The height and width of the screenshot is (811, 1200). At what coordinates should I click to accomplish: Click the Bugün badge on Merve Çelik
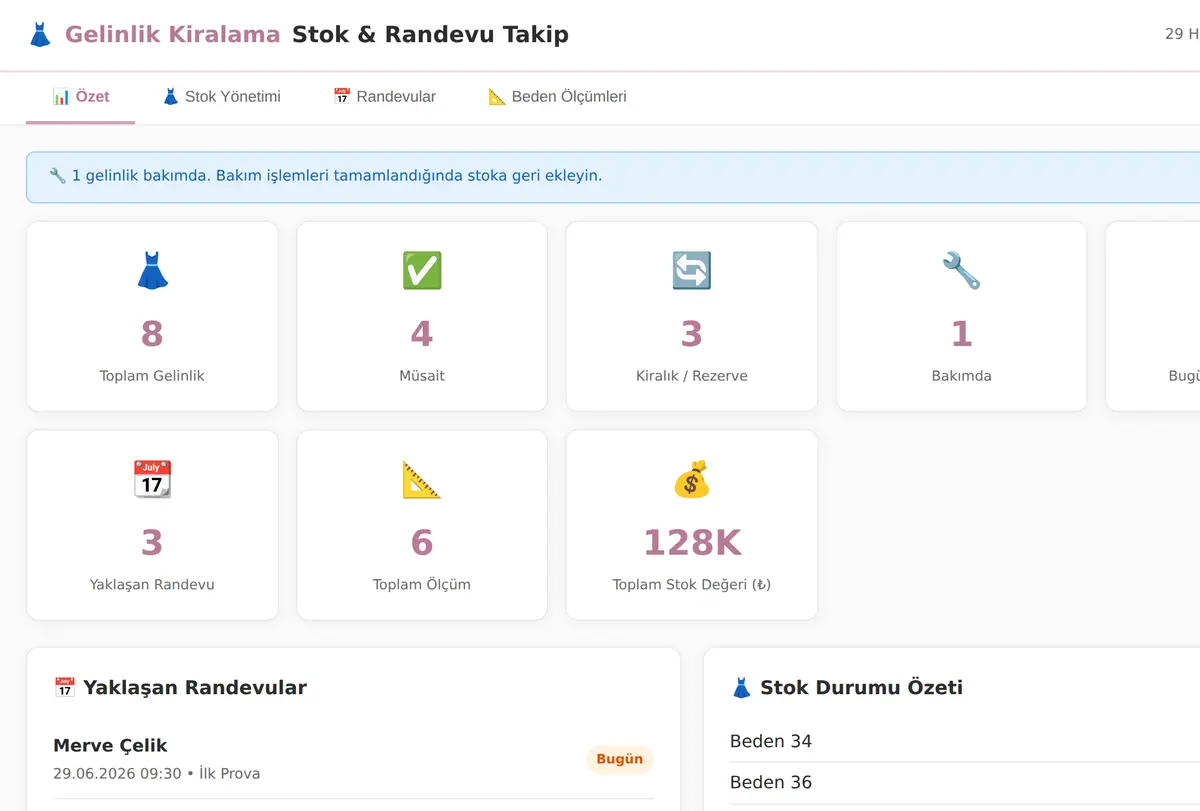point(620,759)
